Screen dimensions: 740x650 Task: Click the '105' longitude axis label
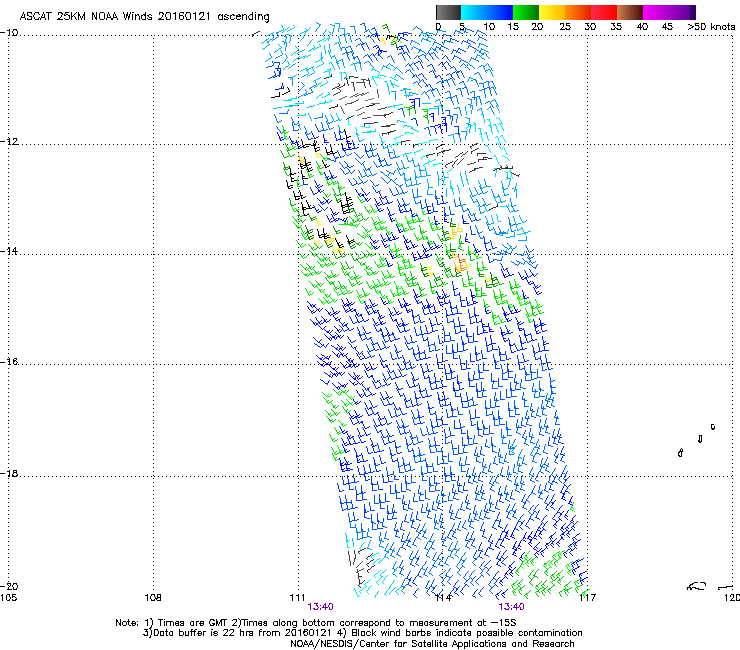pyautogui.click(x=8, y=598)
